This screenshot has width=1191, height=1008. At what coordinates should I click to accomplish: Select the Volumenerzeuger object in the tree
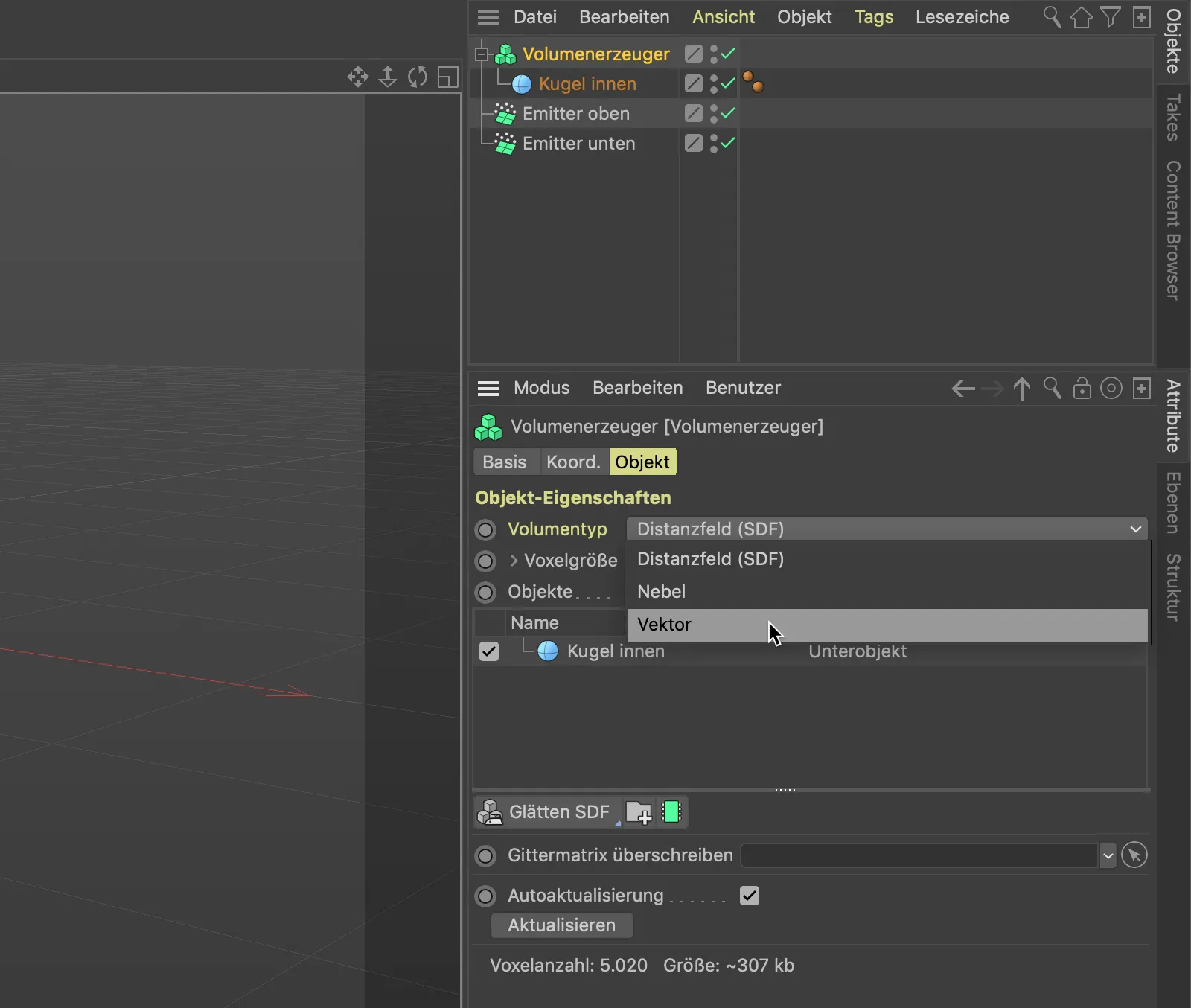[x=595, y=54]
